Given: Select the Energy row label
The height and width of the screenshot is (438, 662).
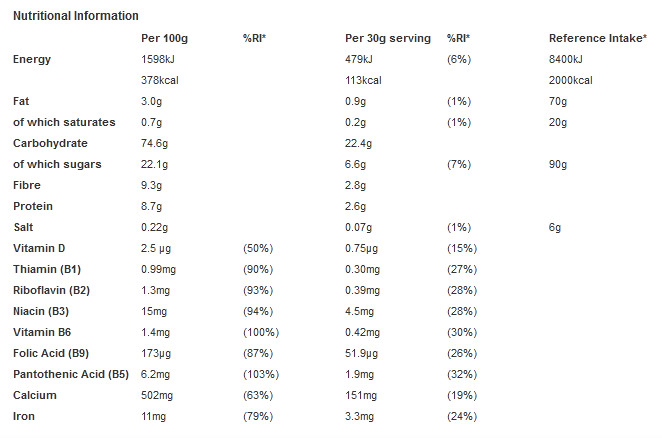Looking at the screenshot, I should click(31, 59).
